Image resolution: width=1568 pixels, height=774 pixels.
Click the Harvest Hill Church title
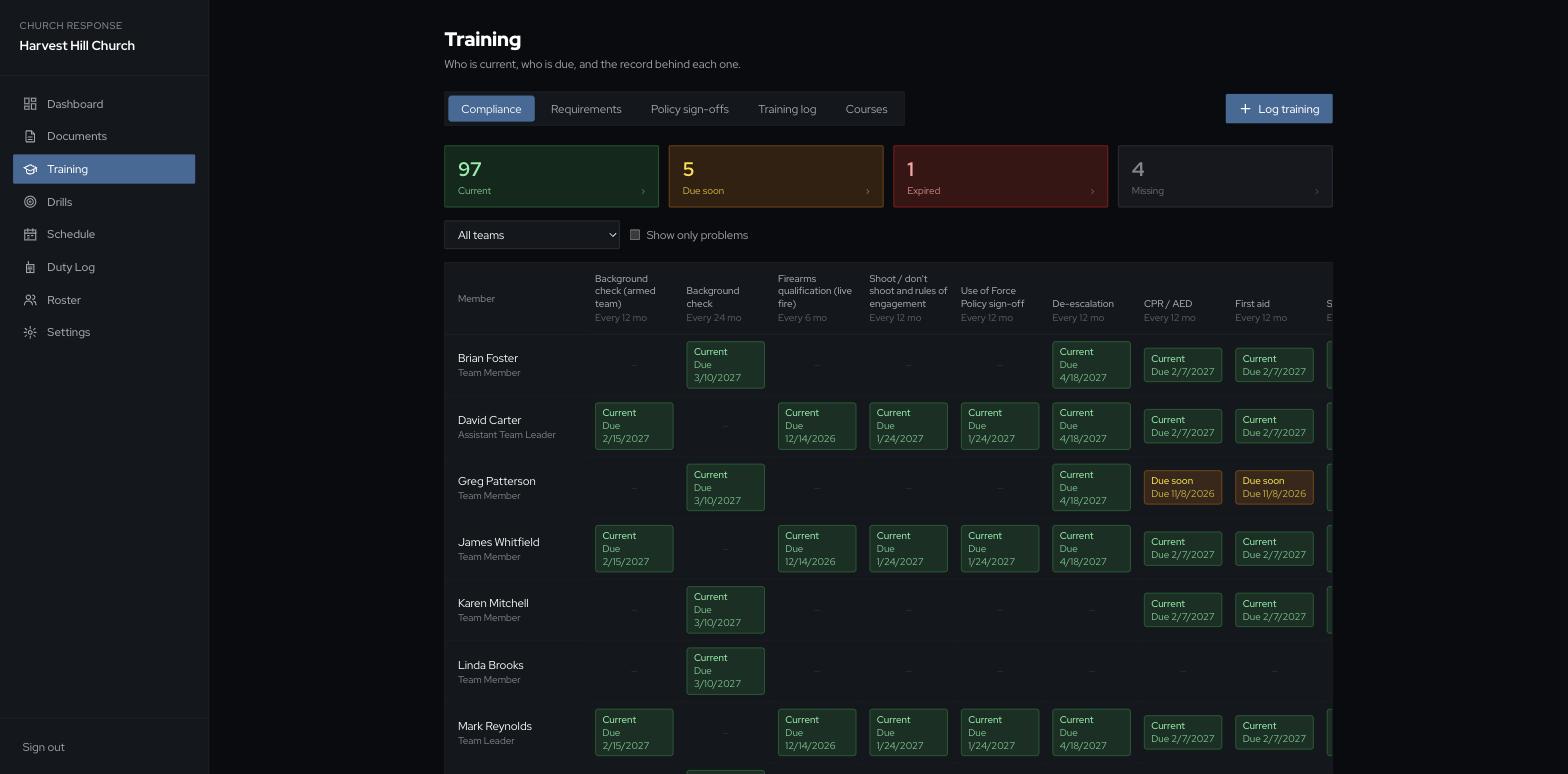[77, 46]
